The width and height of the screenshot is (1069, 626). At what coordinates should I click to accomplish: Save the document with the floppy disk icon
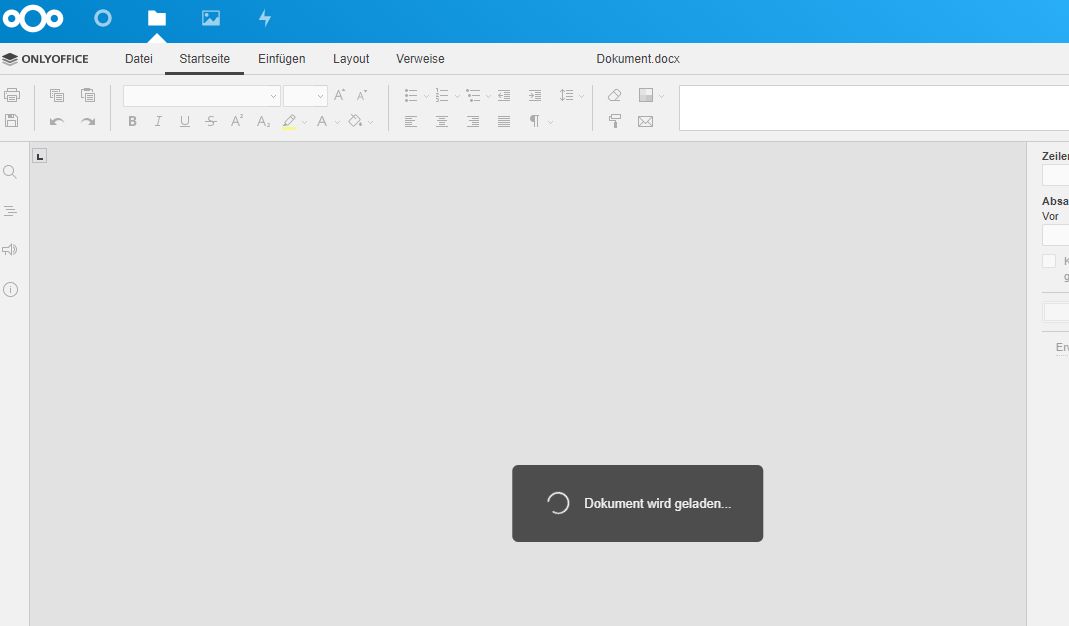[12, 121]
